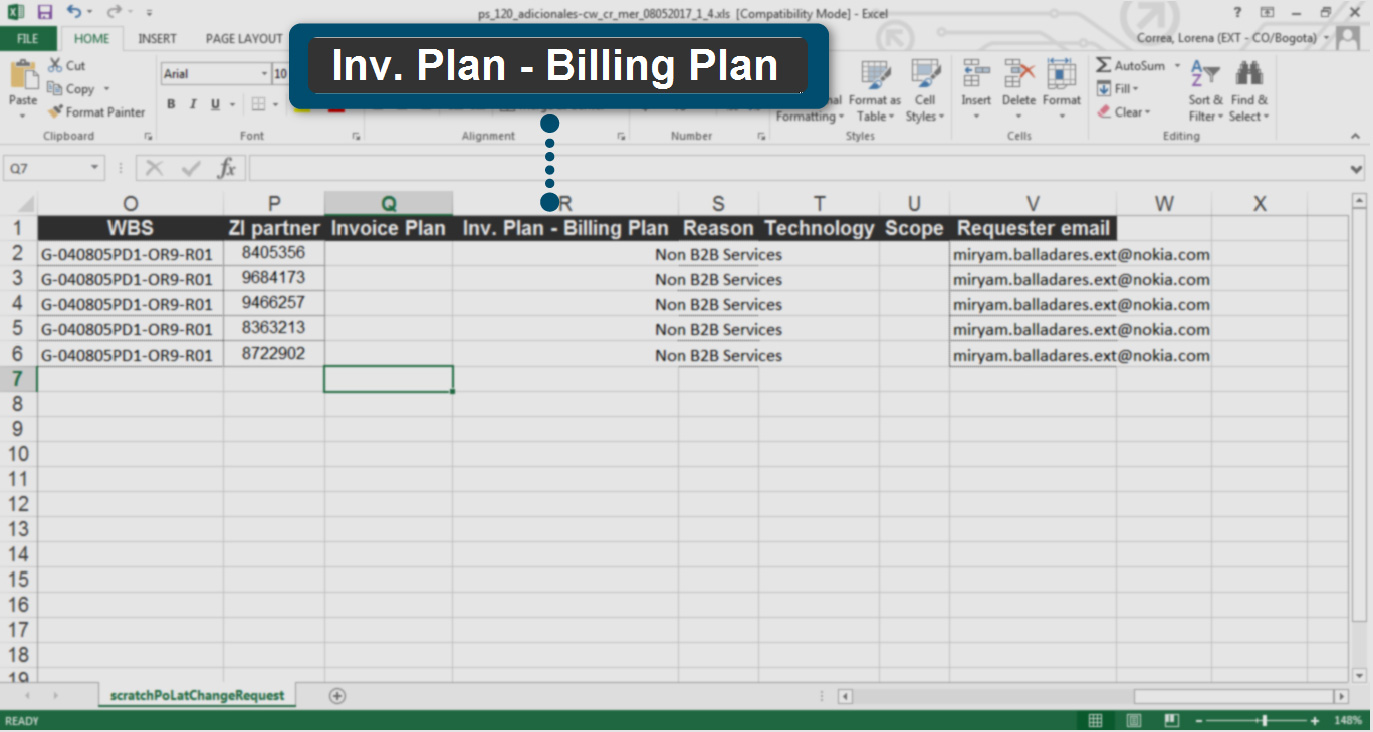
Task: Click the Insert Function fx icon
Action: [x=227, y=168]
